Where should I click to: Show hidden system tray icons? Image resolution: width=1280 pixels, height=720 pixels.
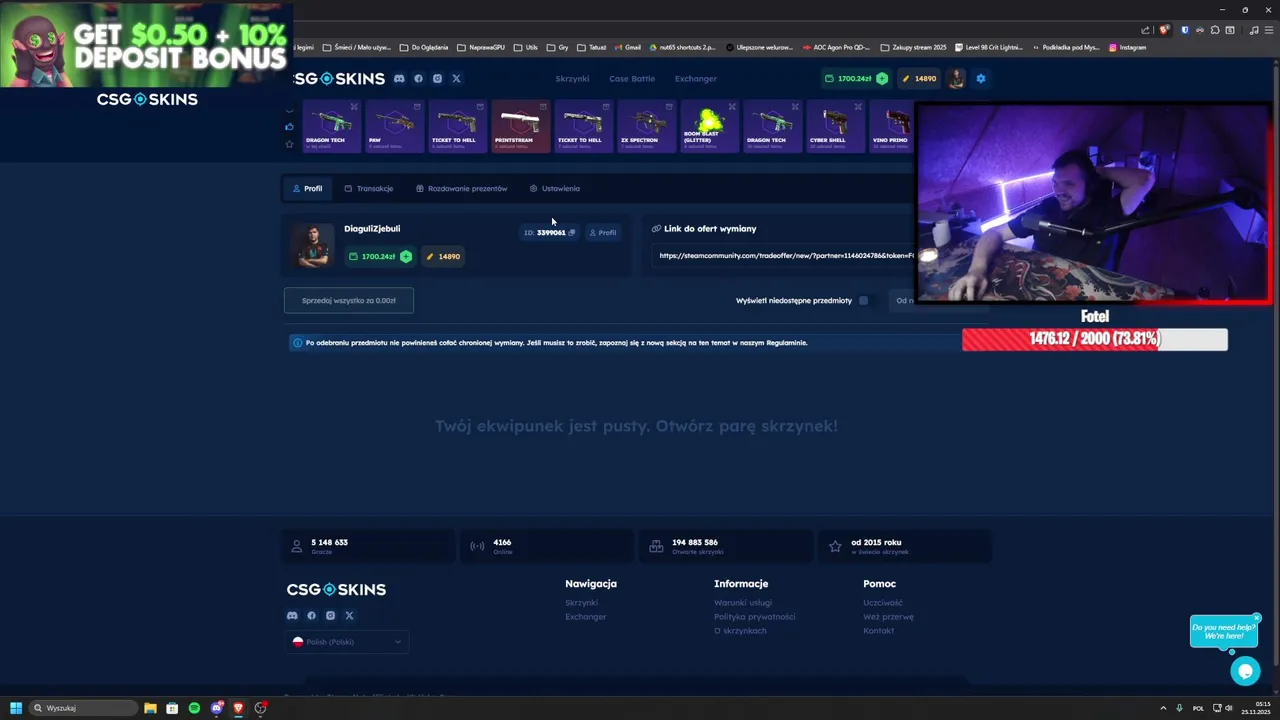(x=1163, y=708)
